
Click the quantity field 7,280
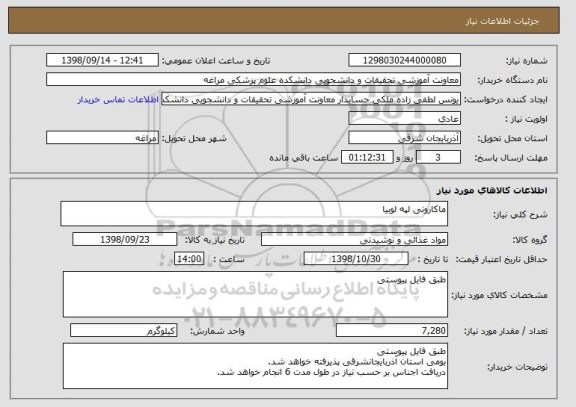392,331
